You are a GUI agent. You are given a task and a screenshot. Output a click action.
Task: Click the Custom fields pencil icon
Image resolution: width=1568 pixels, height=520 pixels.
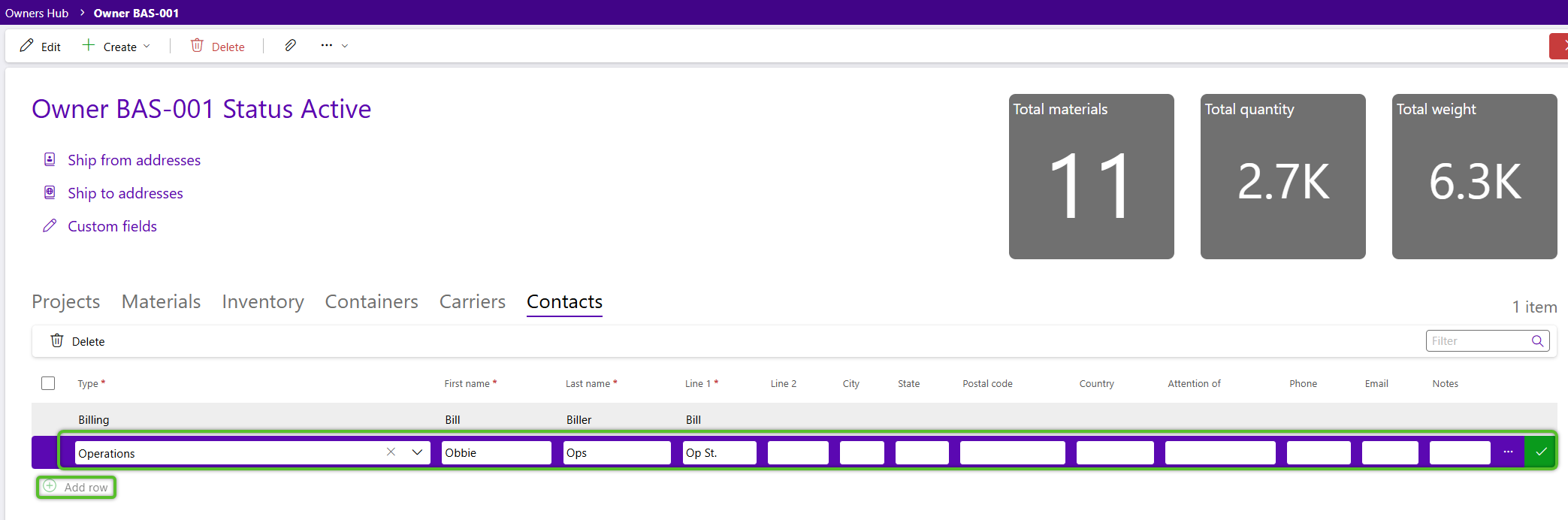click(x=50, y=225)
